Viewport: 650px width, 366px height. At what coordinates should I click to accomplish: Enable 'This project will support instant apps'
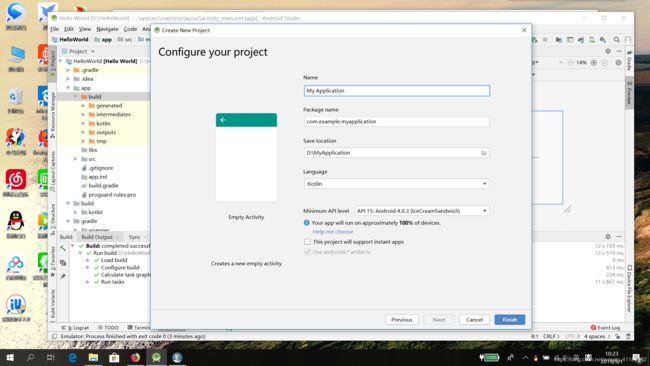click(308, 242)
